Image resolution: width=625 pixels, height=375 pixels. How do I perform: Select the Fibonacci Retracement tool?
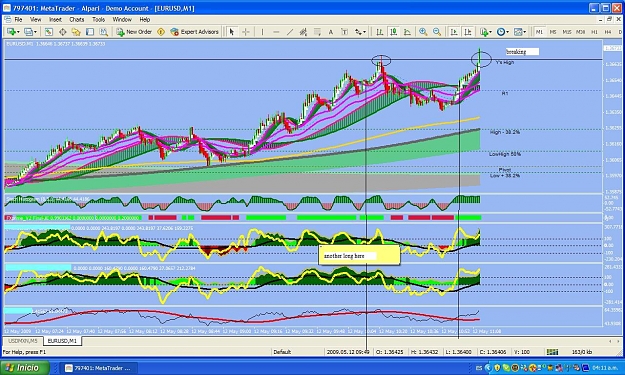[x=317, y=32]
